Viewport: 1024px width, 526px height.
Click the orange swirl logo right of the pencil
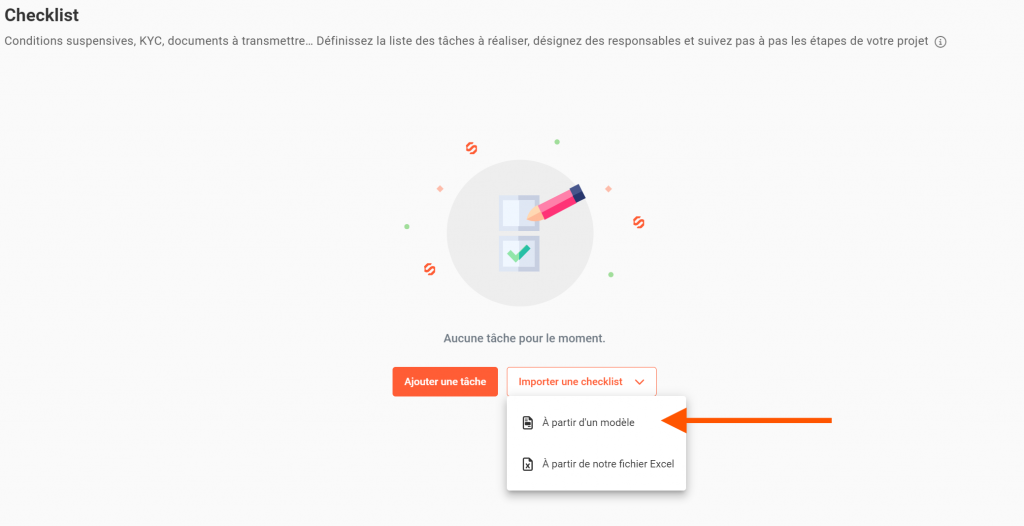[638, 222]
